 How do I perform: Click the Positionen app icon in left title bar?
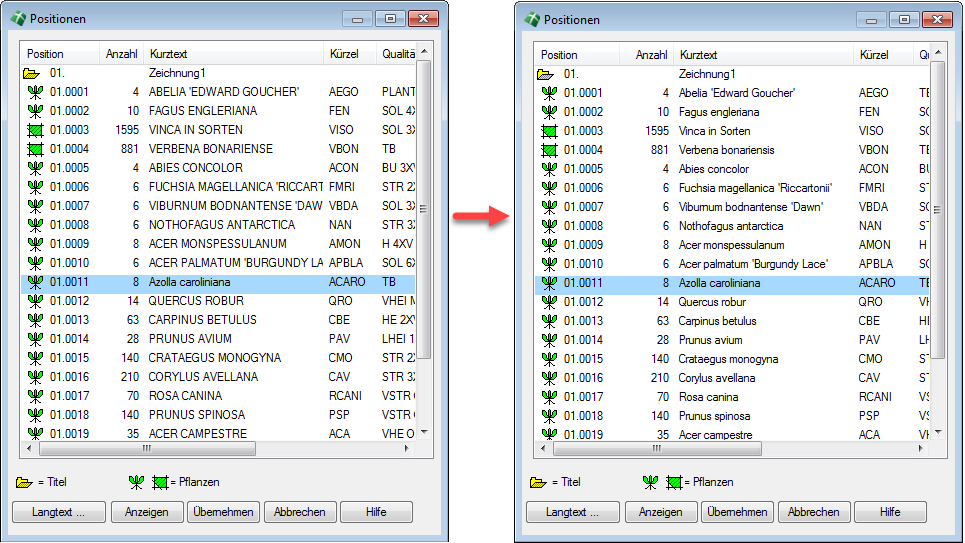click(17, 19)
